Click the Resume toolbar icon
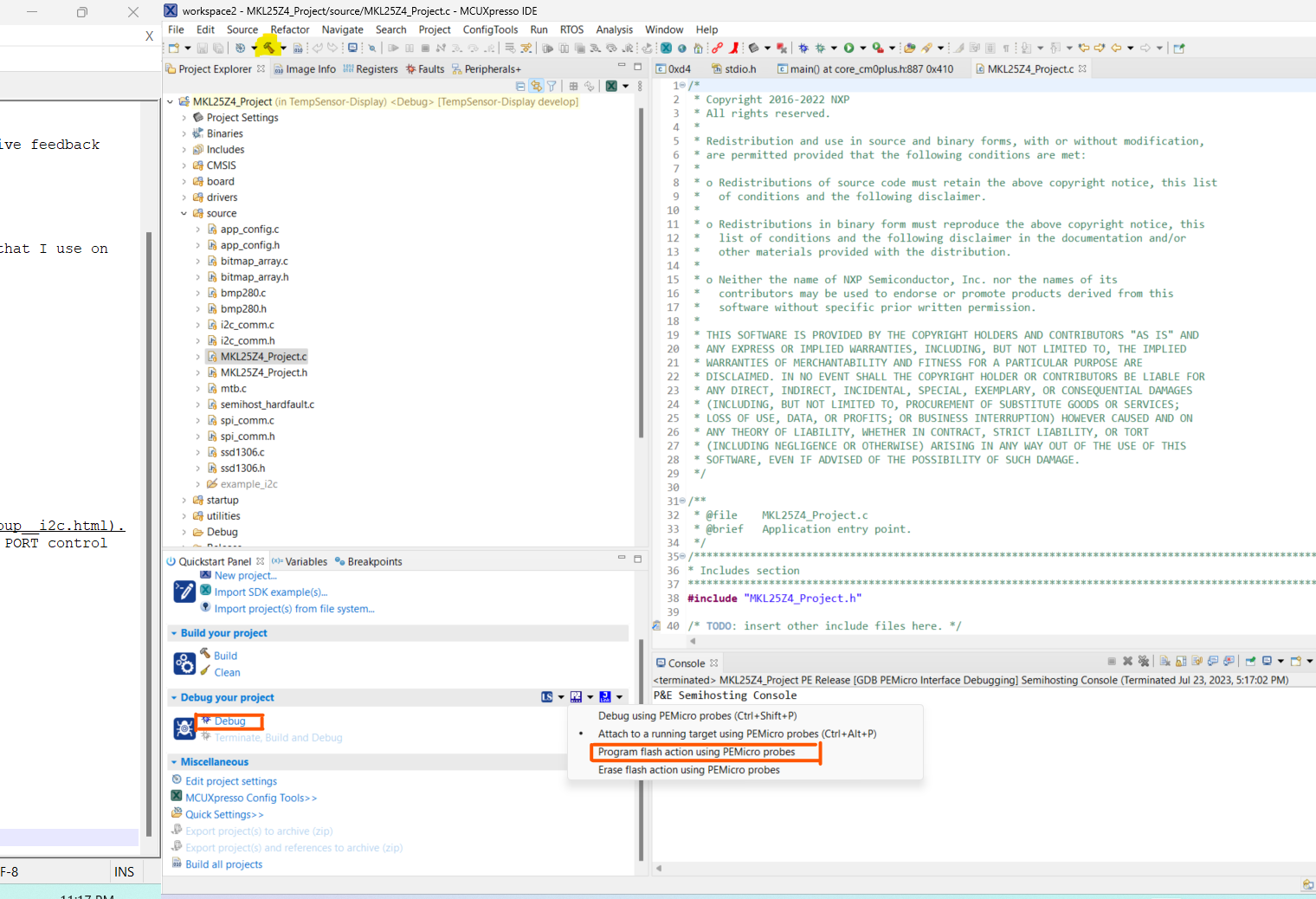 tap(393, 48)
